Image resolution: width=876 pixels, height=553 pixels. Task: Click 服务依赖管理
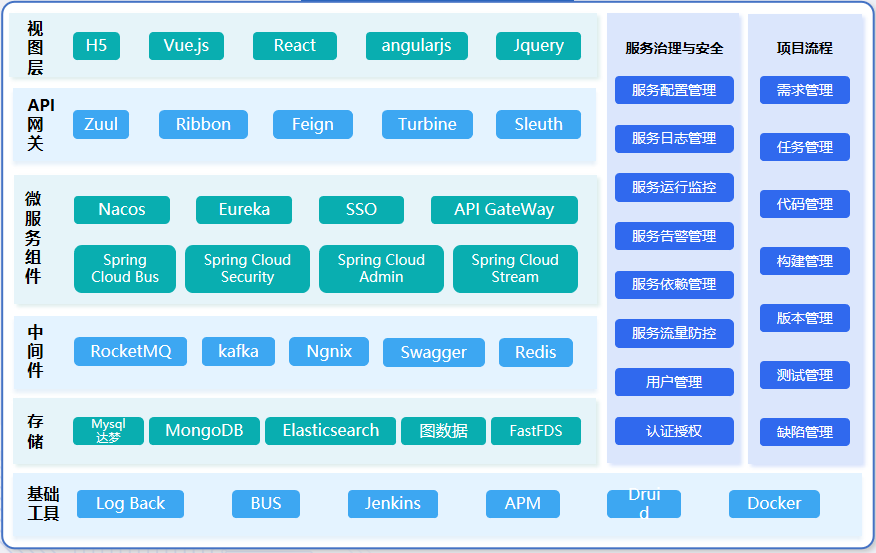click(674, 285)
